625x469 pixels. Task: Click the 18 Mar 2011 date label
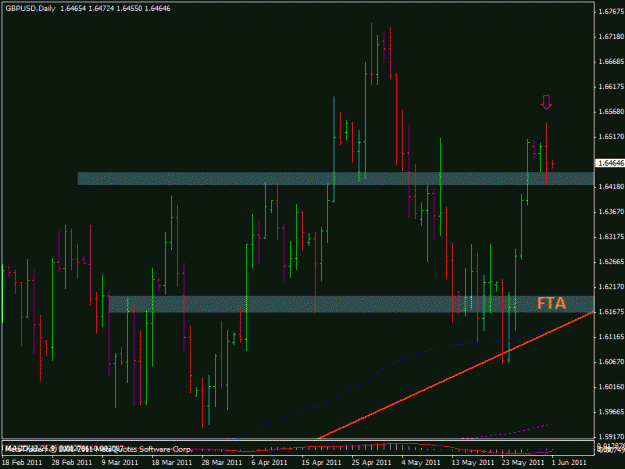(171, 462)
